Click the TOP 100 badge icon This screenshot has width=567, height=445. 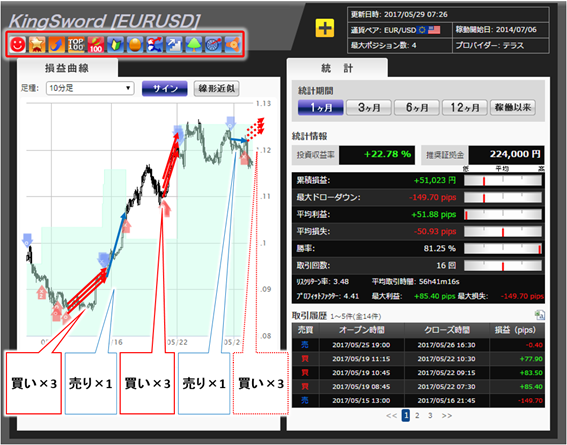coord(76,45)
